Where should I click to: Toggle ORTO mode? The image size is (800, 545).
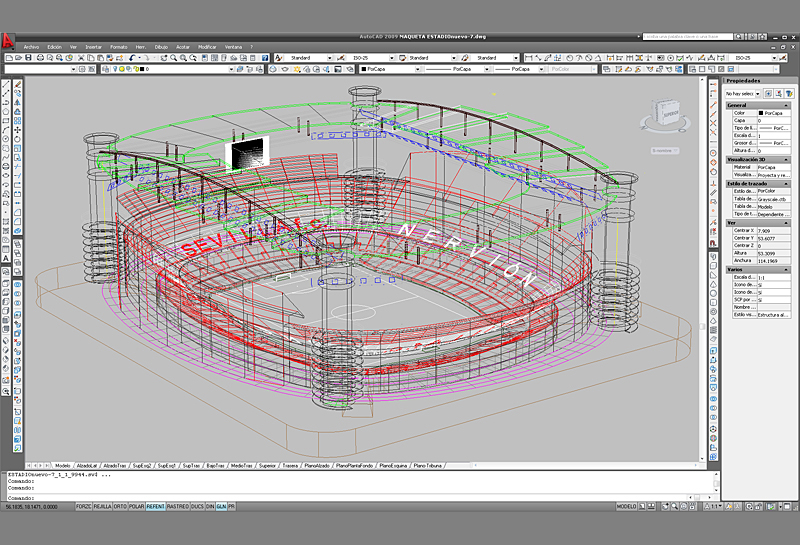[120, 507]
